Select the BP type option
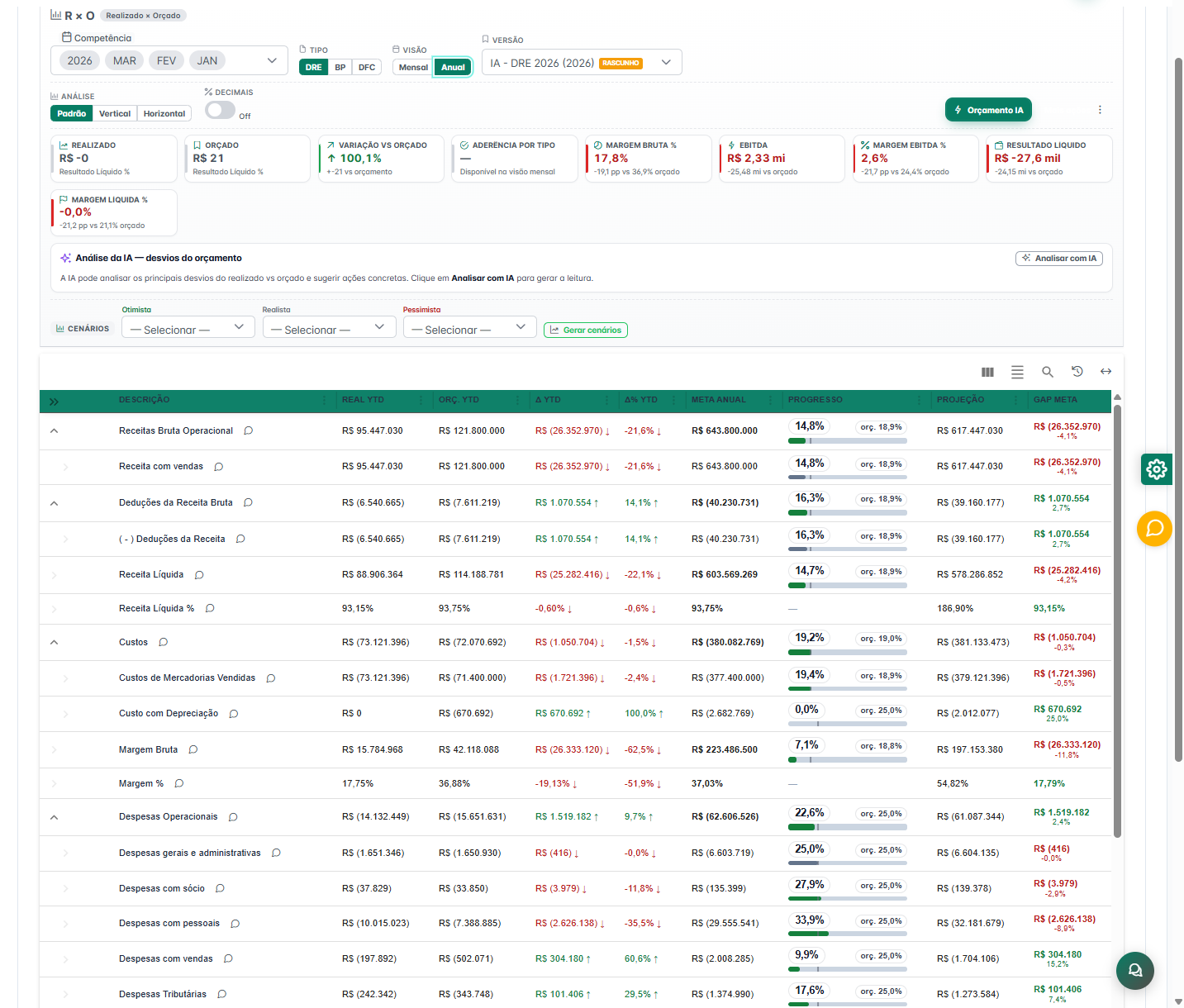 coord(340,68)
